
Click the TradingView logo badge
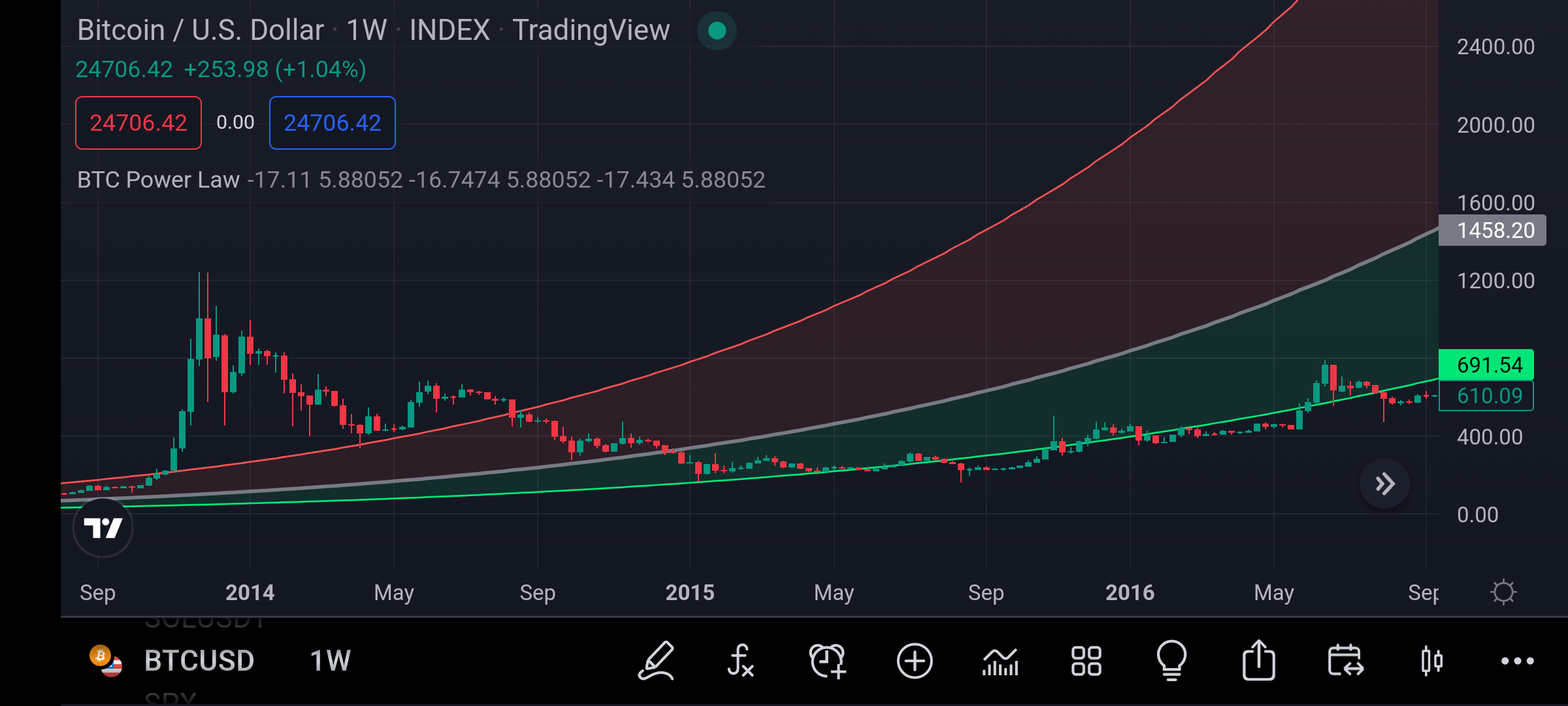point(103,527)
